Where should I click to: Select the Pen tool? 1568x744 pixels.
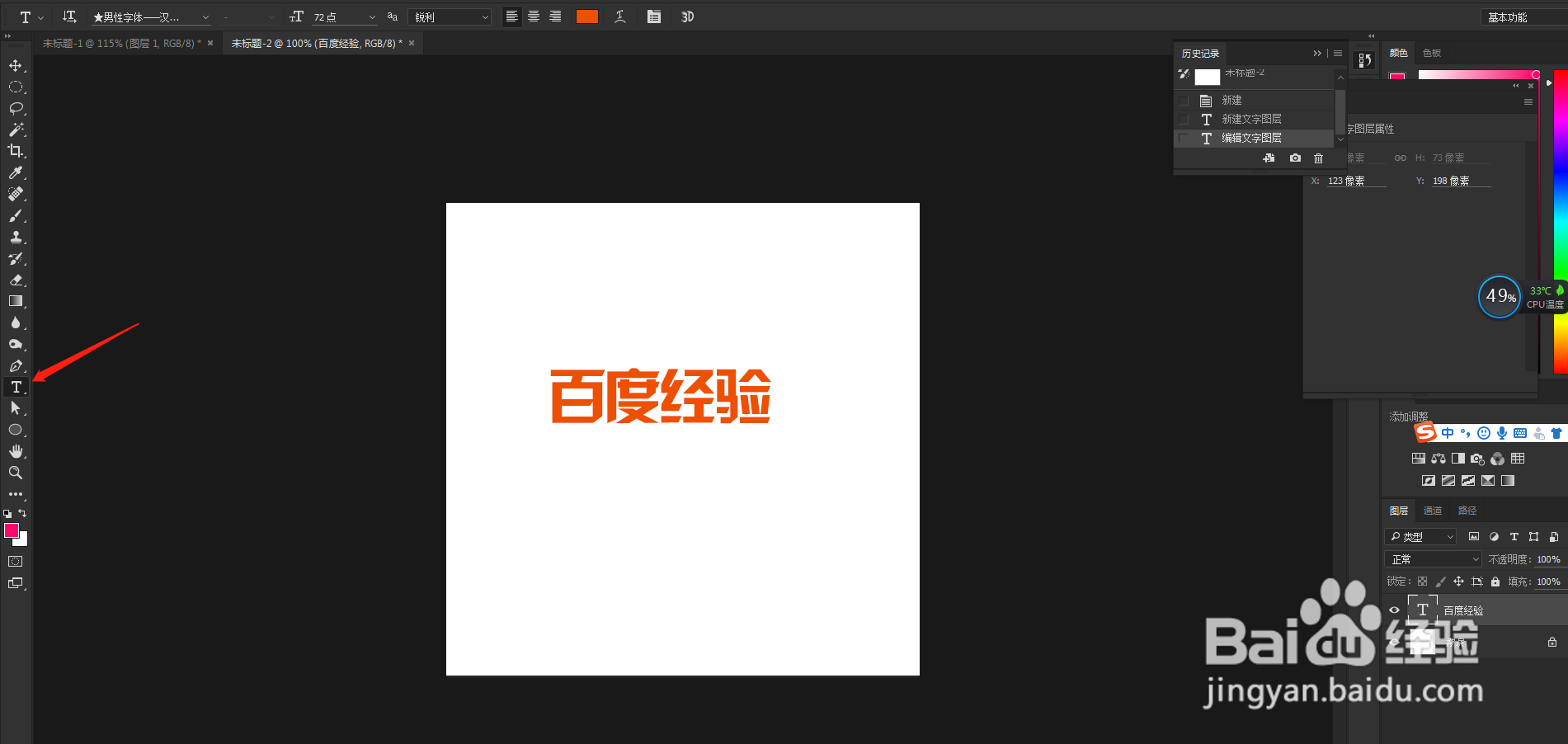[16, 365]
